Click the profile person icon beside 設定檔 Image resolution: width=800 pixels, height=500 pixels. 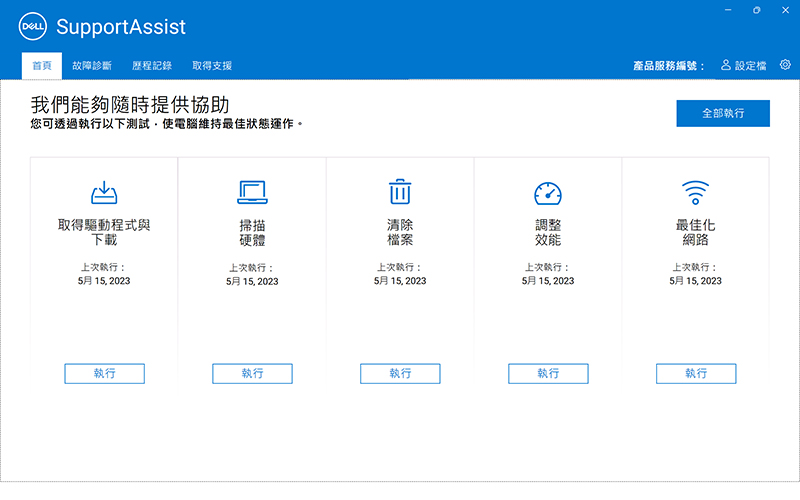[726, 65]
